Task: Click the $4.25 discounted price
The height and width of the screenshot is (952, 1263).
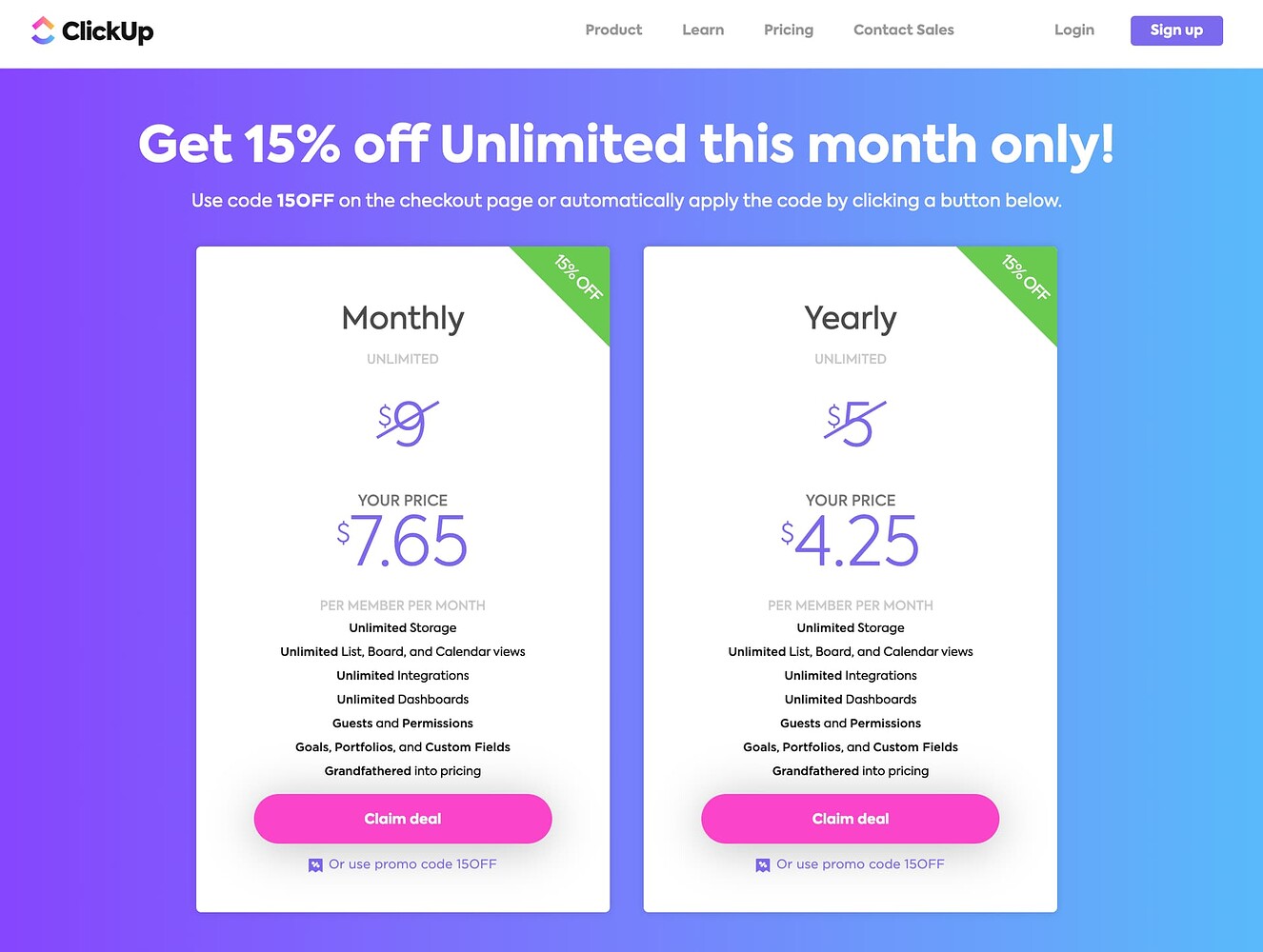Action: point(850,541)
